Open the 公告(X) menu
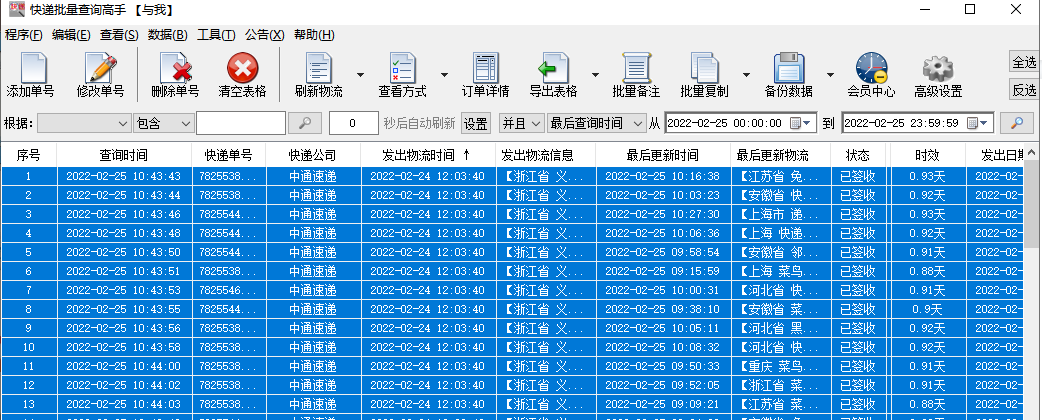This screenshot has height=420, width=1042. [264, 35]
